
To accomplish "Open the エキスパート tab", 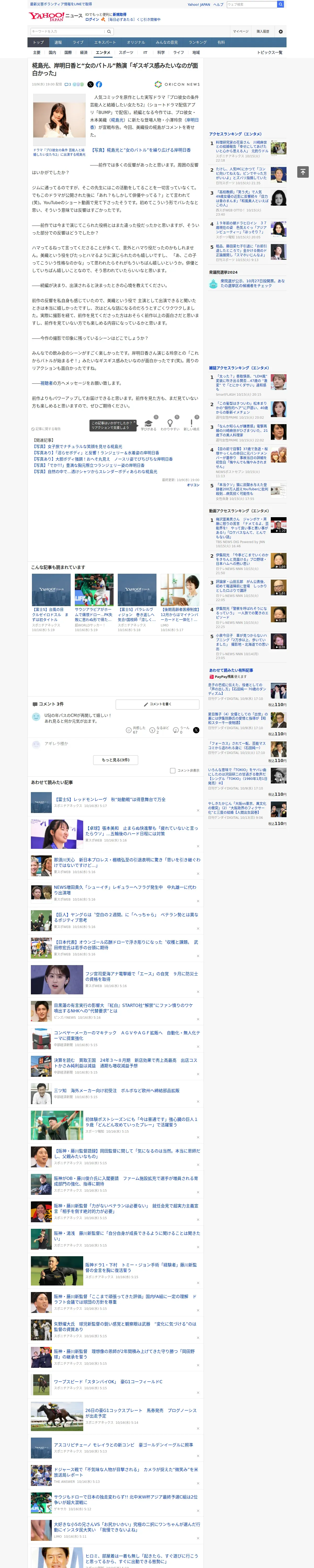I will tap(105, 43).
